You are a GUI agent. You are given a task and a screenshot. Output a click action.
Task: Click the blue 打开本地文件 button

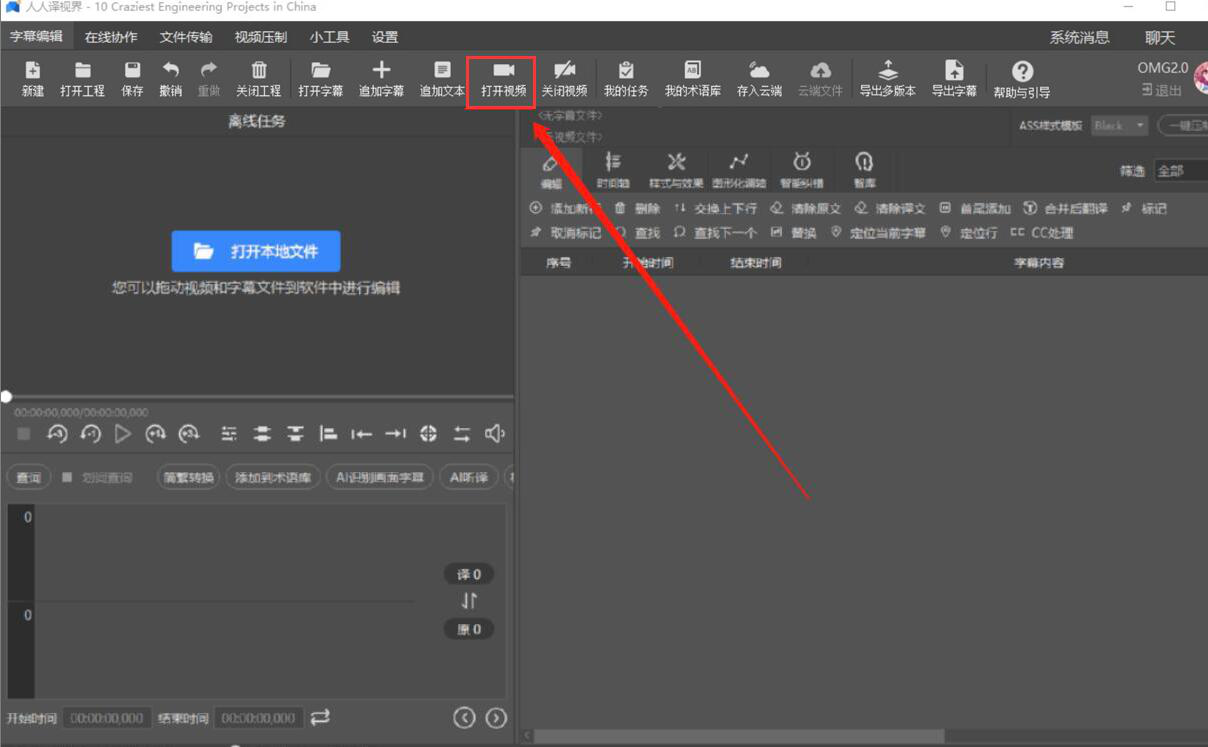point(256,251)
